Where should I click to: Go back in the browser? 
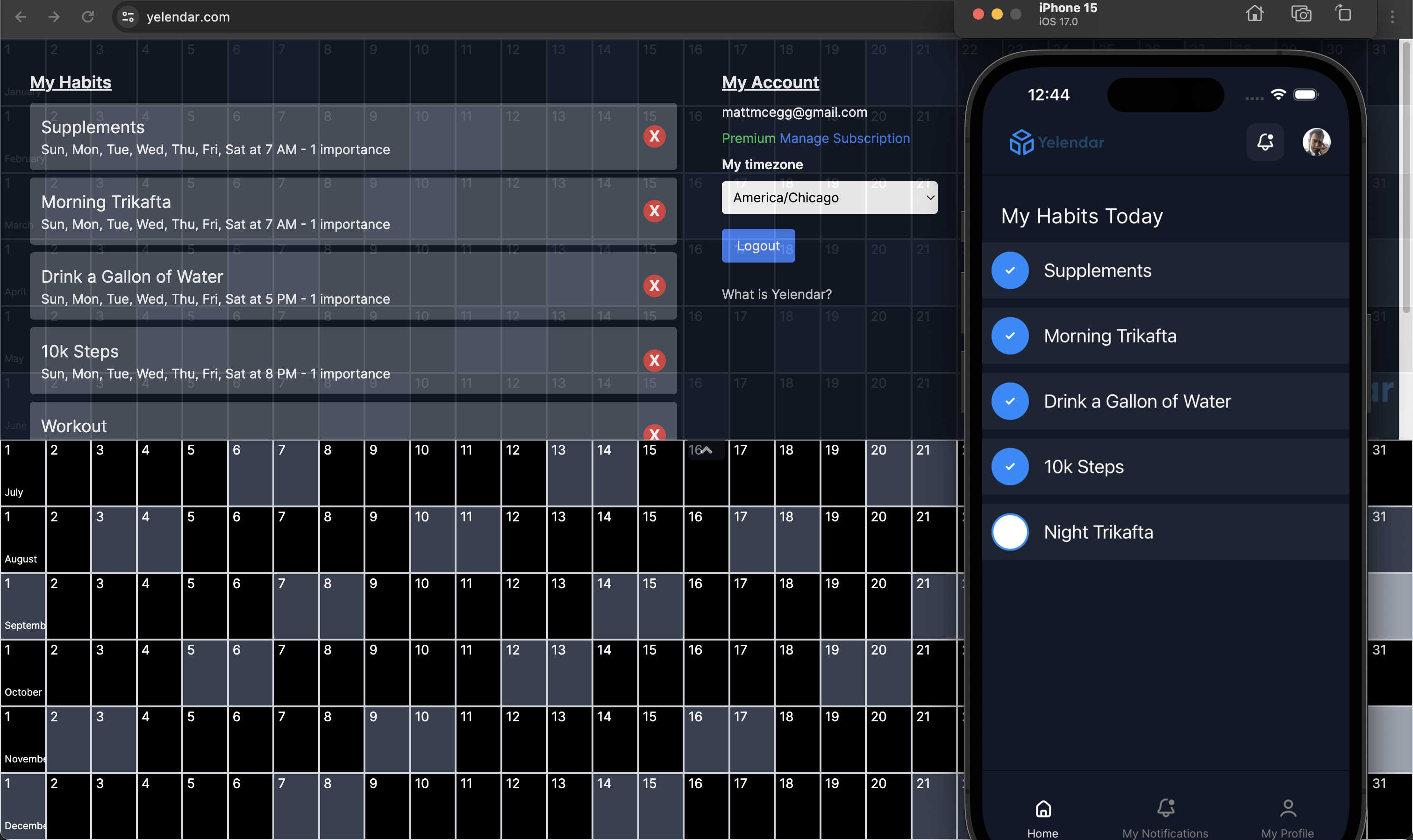click(21, 17)
